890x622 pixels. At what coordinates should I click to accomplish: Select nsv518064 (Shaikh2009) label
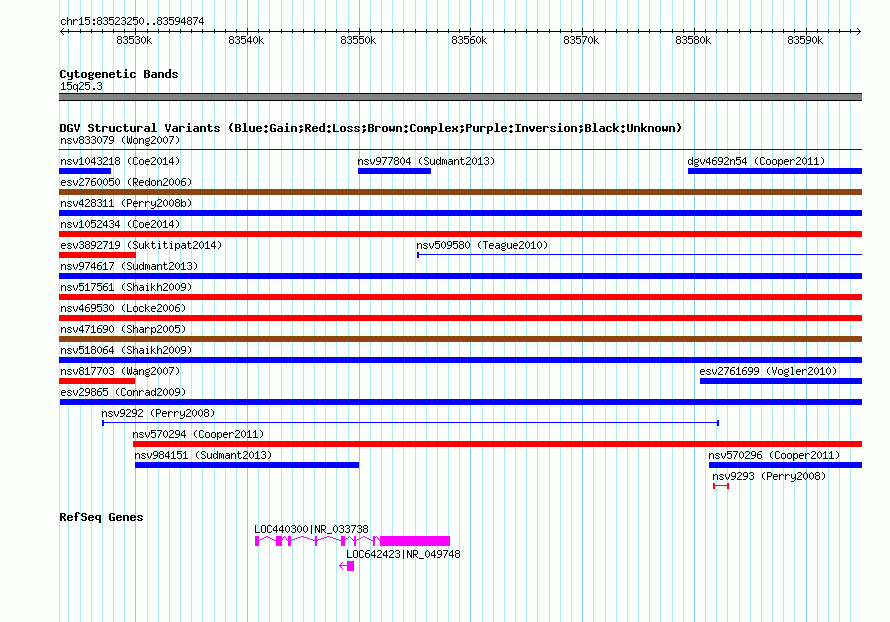(x=126, y=350)
